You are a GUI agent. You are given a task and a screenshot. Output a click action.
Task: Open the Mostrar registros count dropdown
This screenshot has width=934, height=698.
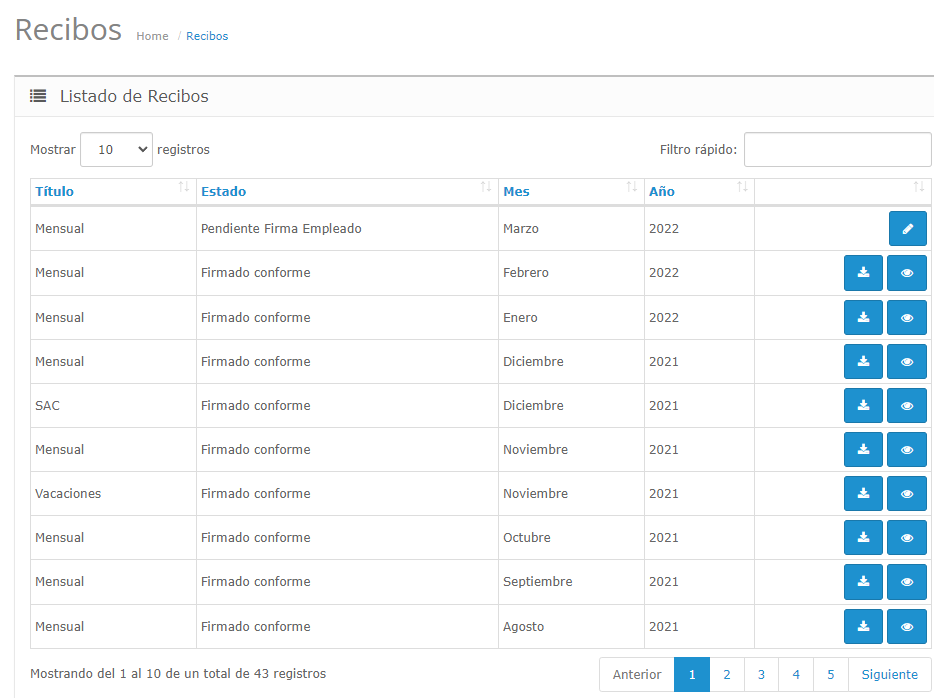(x=116, y=150)
